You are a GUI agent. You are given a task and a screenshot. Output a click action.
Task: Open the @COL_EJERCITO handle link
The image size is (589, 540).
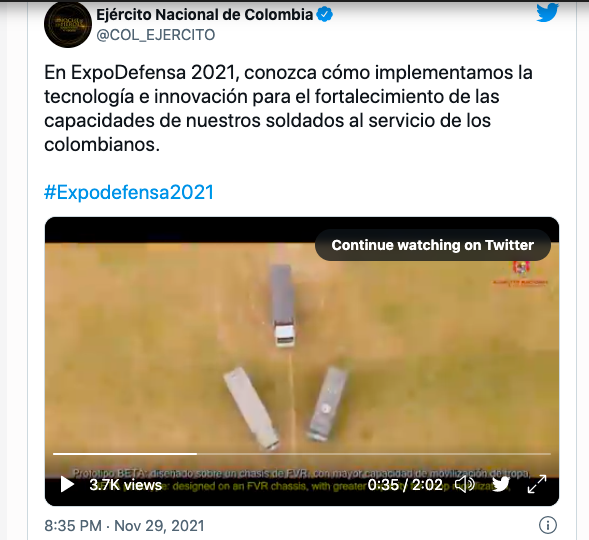pos(156,35)
